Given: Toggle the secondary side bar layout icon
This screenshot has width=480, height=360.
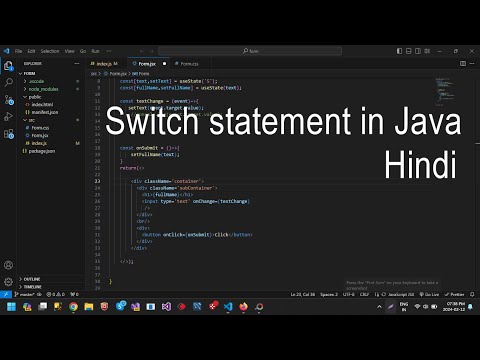Looking at the screenshot, I should coord(418,51).
